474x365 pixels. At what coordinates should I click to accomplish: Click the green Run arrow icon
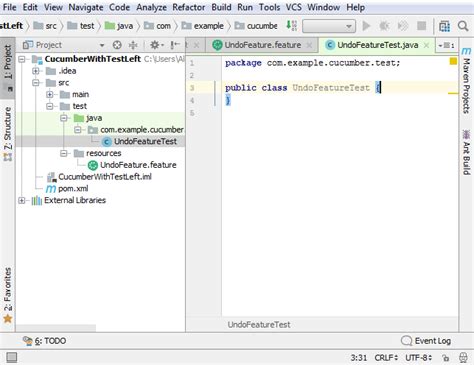(x=366, y=26)
